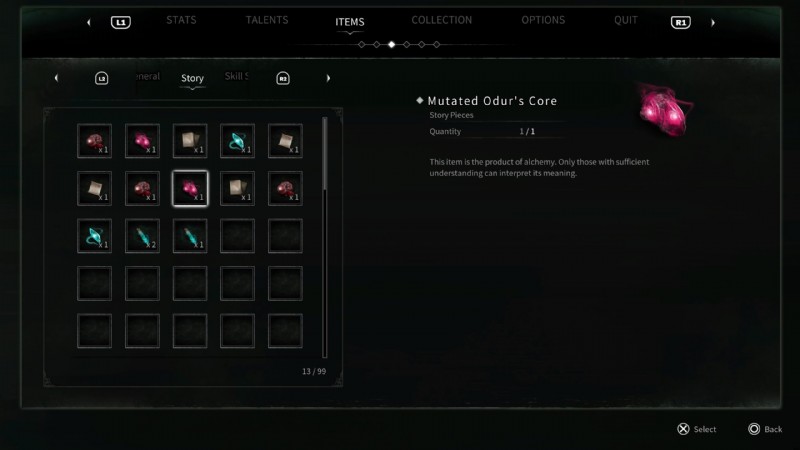Select the highlighted pink Mutated Odur's Core slot

190,189
